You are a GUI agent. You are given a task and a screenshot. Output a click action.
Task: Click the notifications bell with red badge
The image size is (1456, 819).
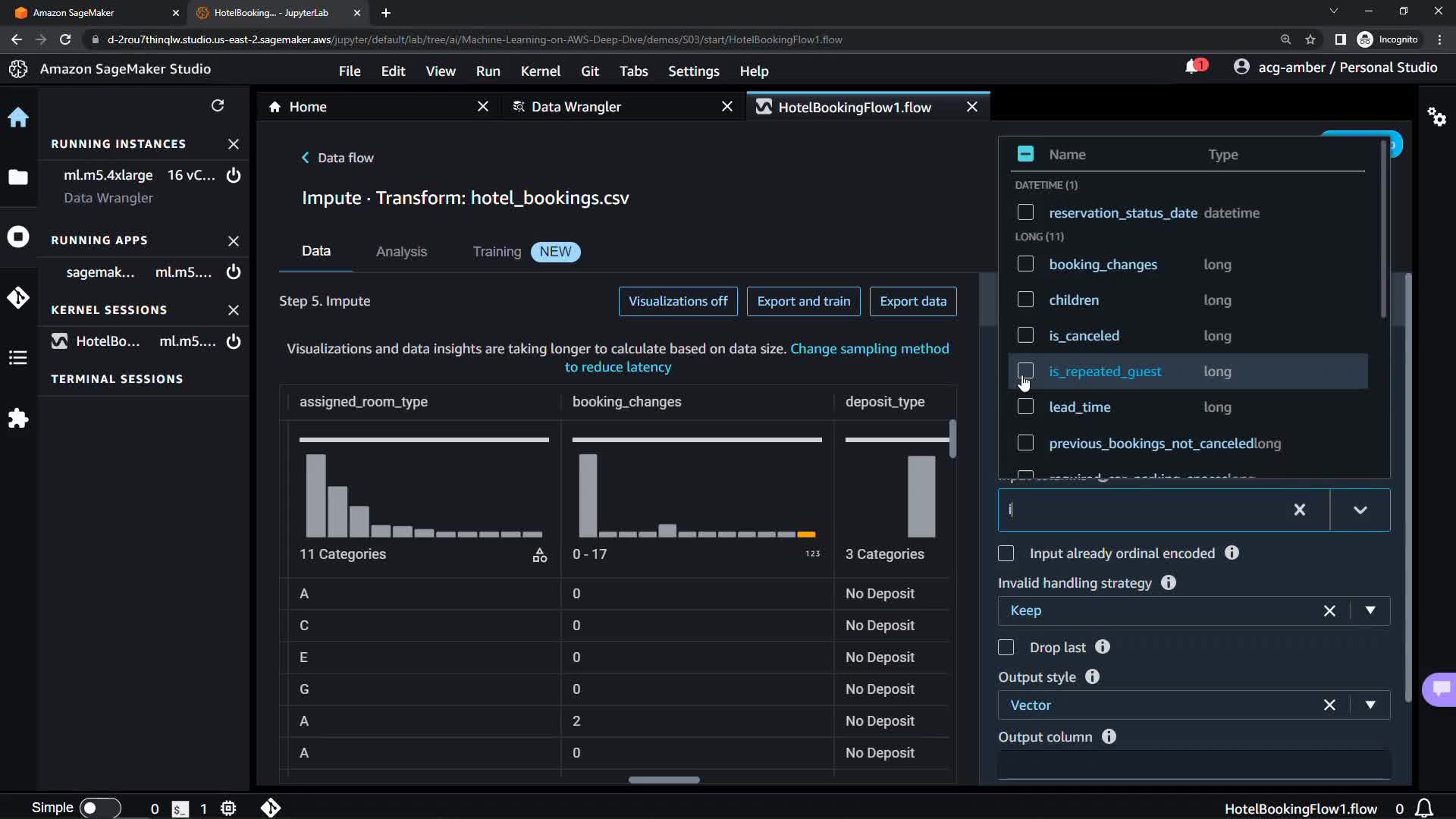coord(1194,67)
